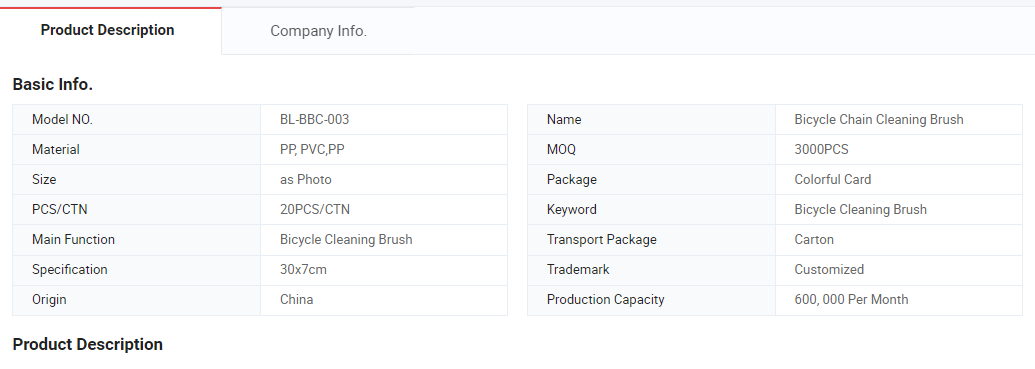Screen dimensions: 1035x369
Task: Select the China origin value
Action: point(296,300)
